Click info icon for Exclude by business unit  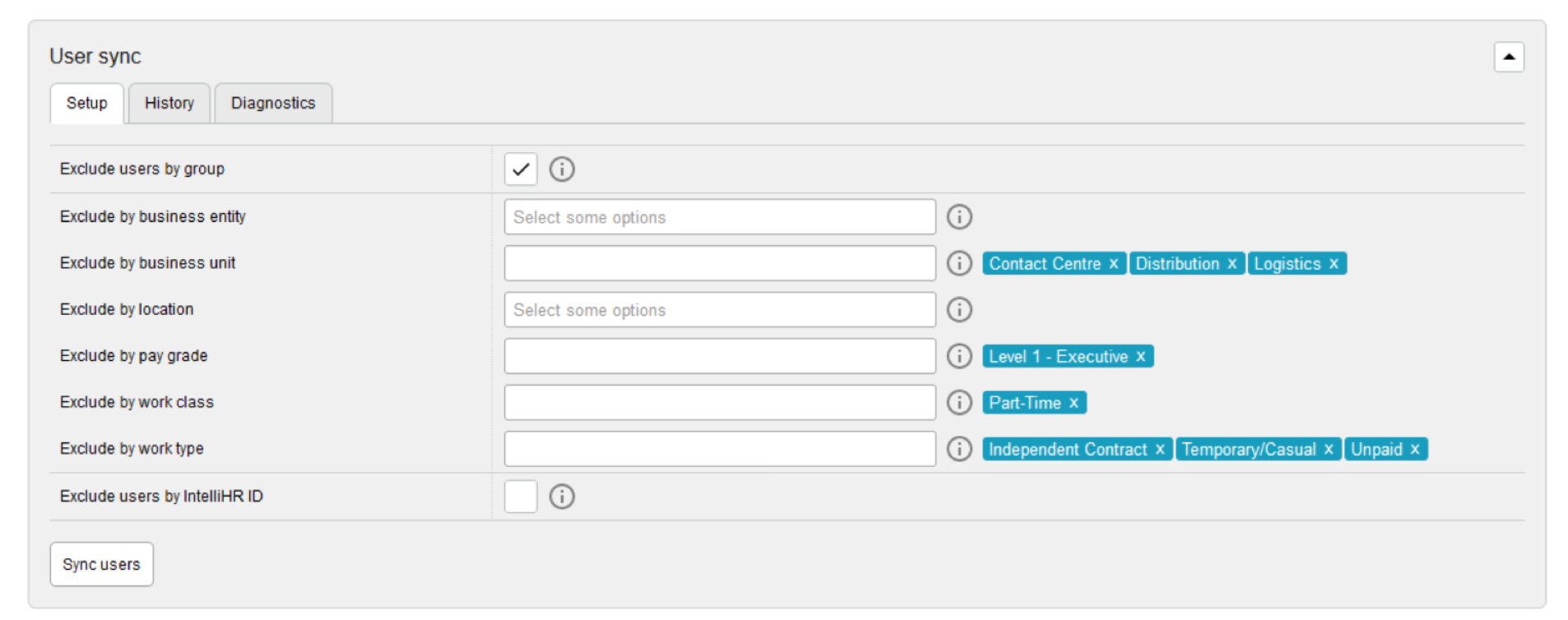click(959, 263)
